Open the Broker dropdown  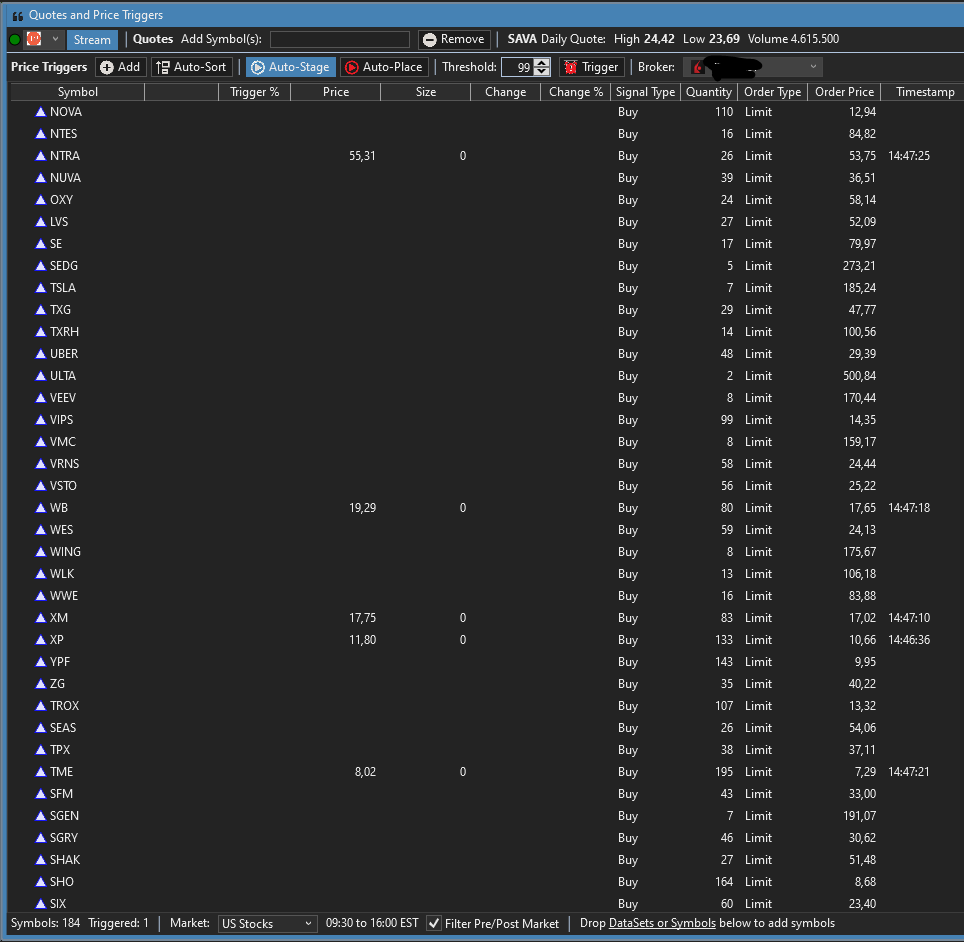coord(754,67)
